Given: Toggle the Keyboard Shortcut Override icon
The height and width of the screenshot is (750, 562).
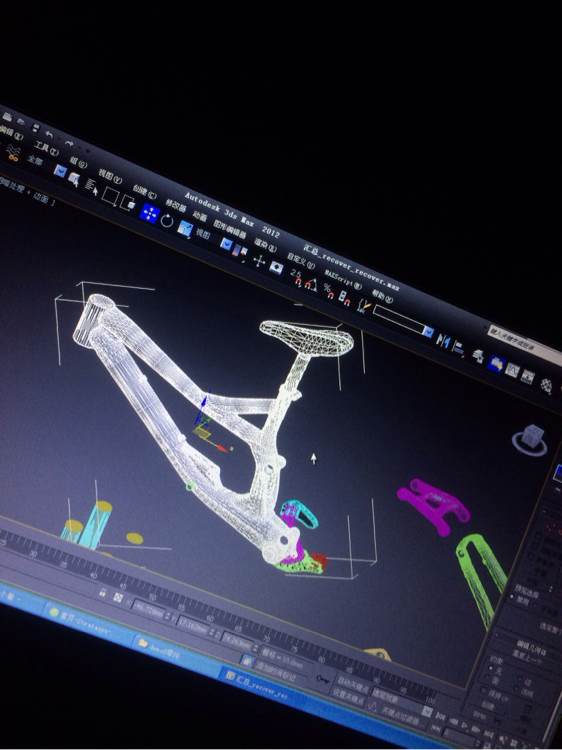Looking at the screenshot, I should click(276, 267).
